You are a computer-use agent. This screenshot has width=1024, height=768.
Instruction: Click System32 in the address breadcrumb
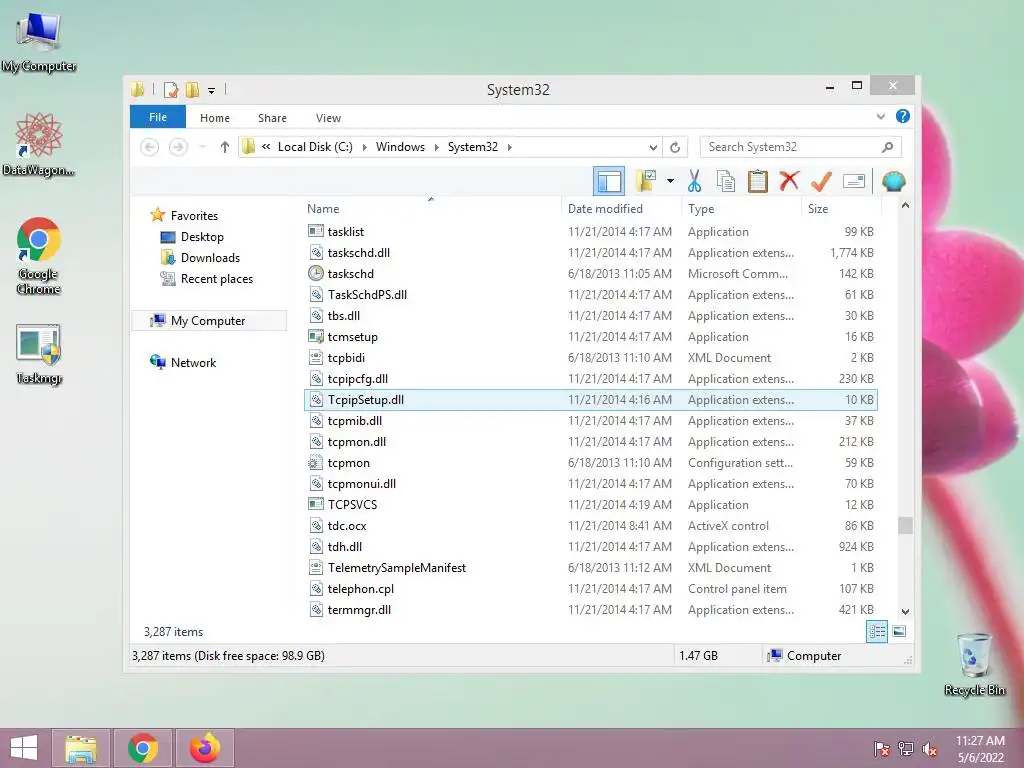(x=473, y=147)
